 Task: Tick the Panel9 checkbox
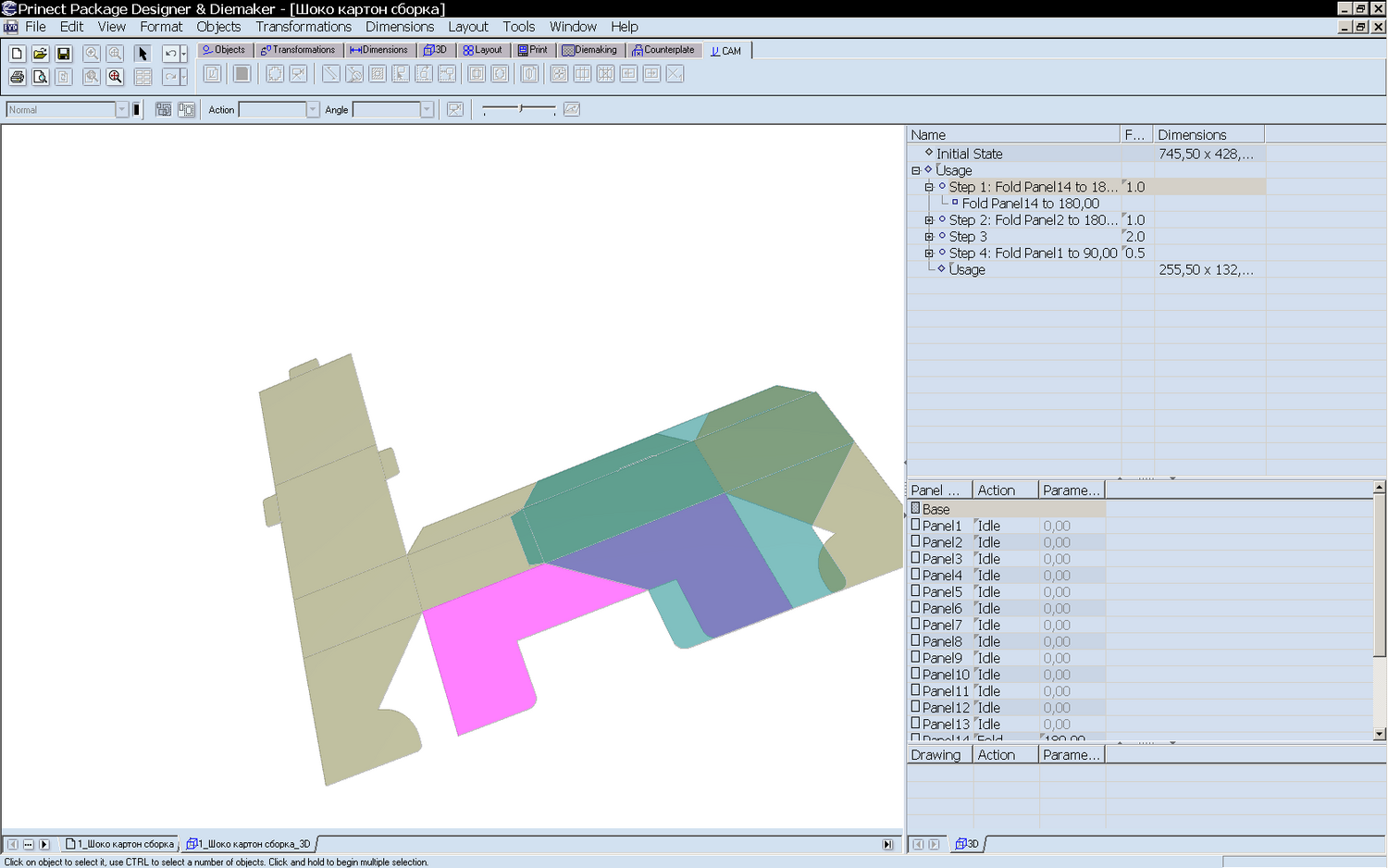(x=916, y=657)
